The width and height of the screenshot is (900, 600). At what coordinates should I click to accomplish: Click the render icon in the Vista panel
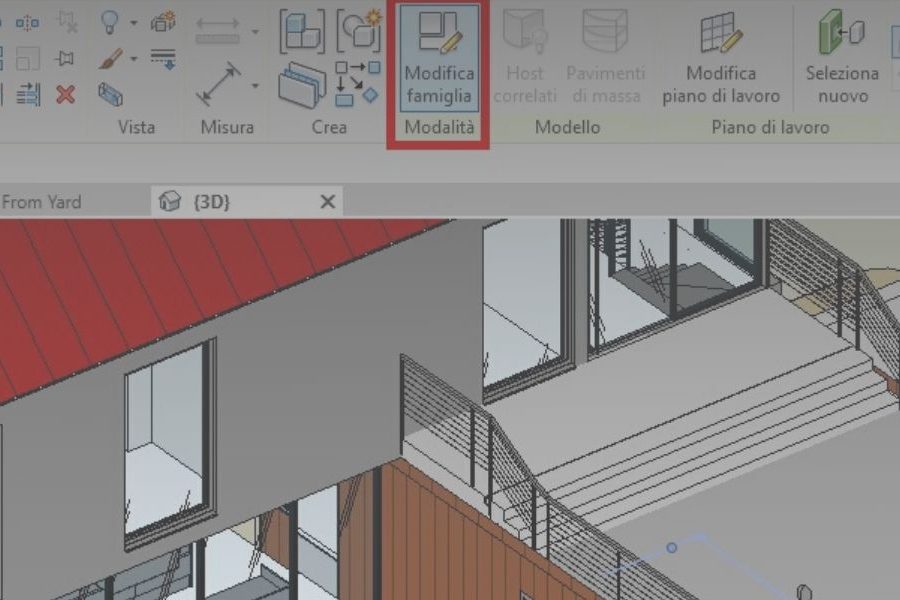pos(163,24)
